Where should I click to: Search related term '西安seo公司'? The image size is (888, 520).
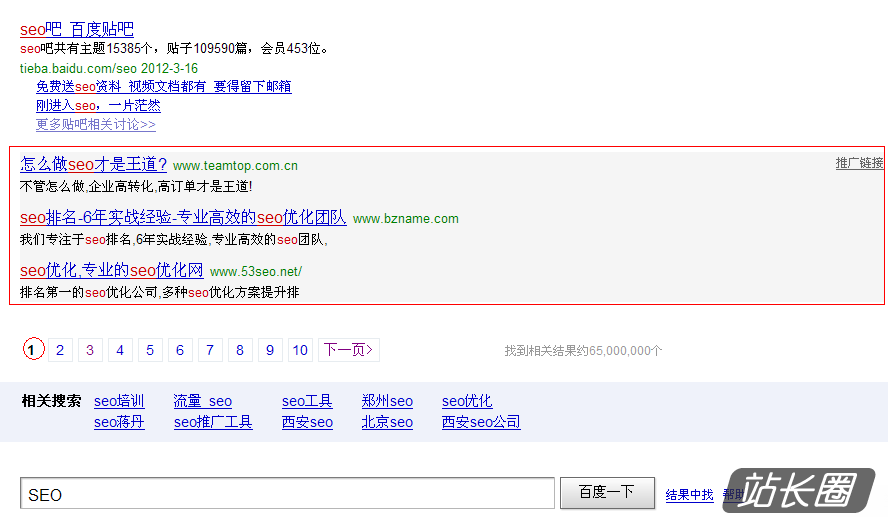481,422
